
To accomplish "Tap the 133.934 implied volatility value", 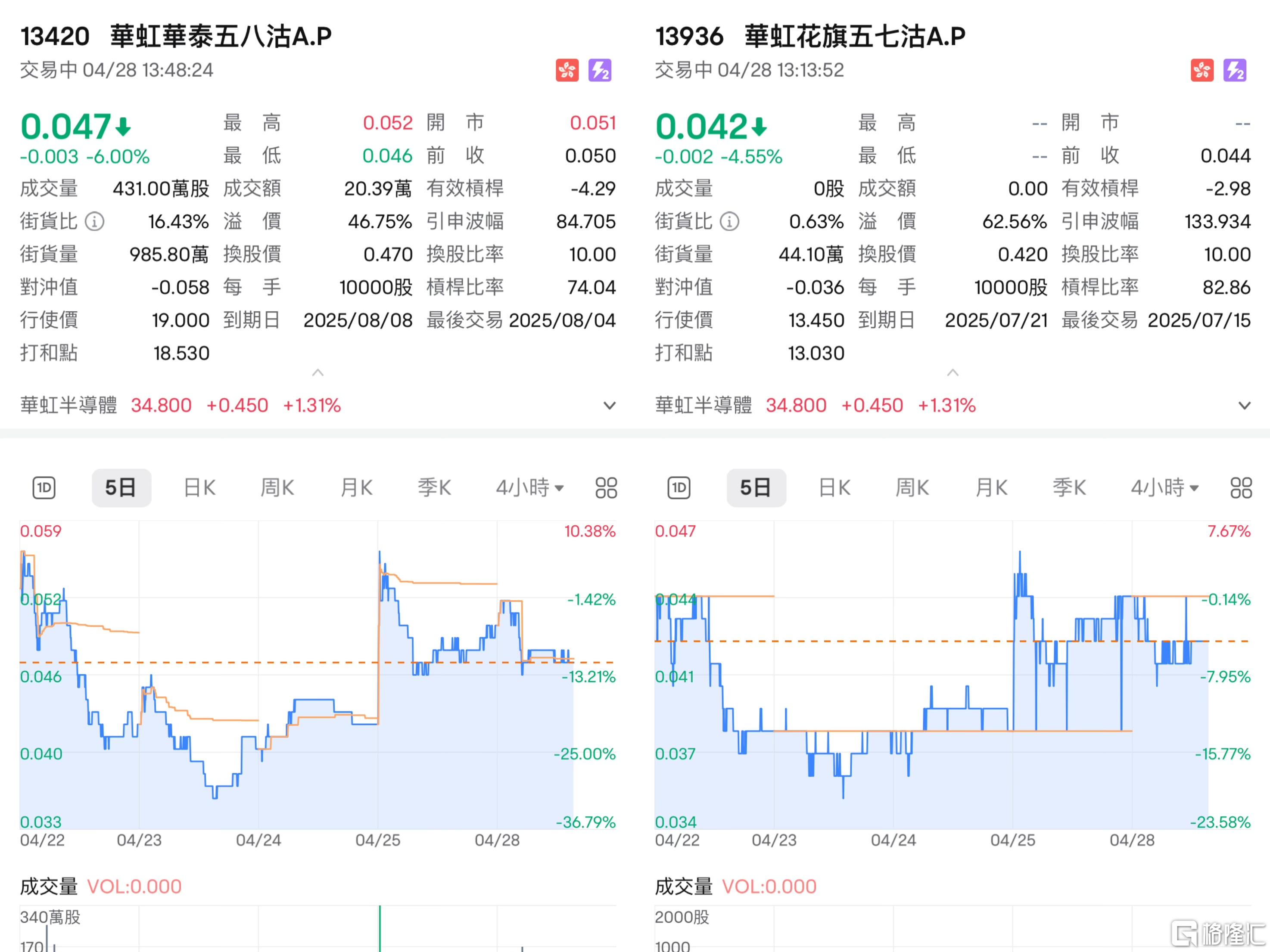I will (x=1218, y=221).
